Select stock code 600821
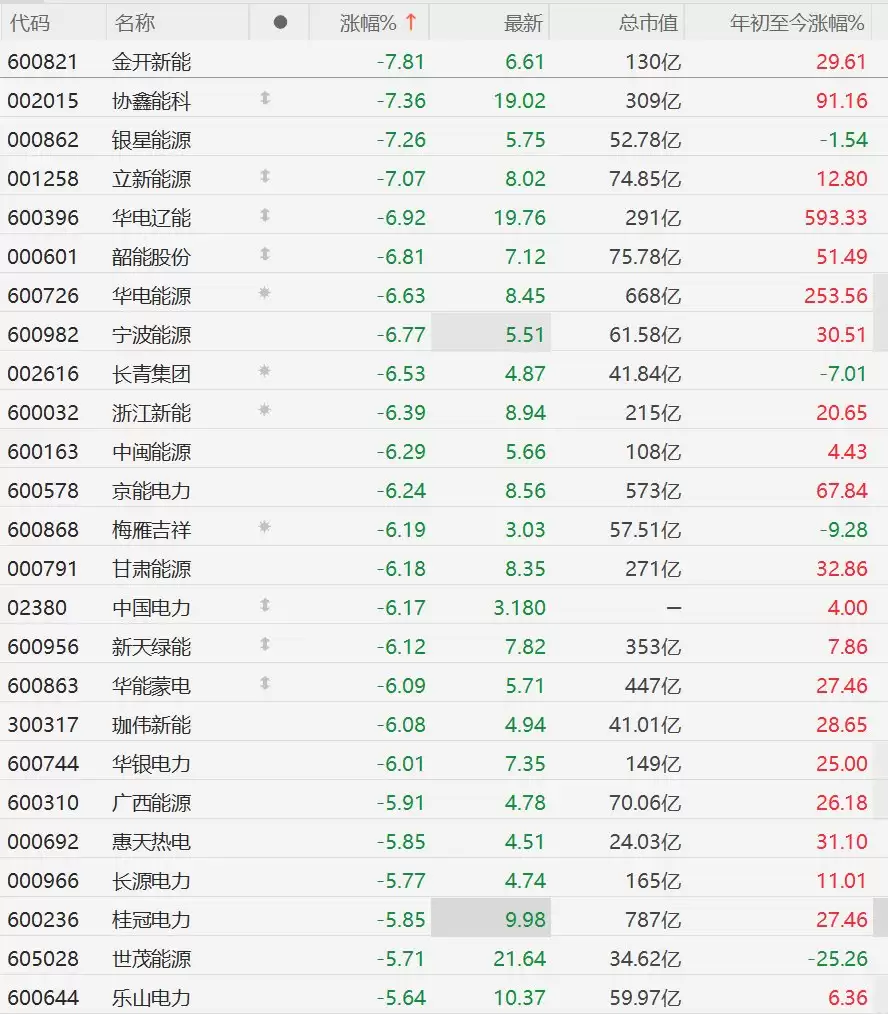Screen dimensions: 888x1014 (43, 62)
